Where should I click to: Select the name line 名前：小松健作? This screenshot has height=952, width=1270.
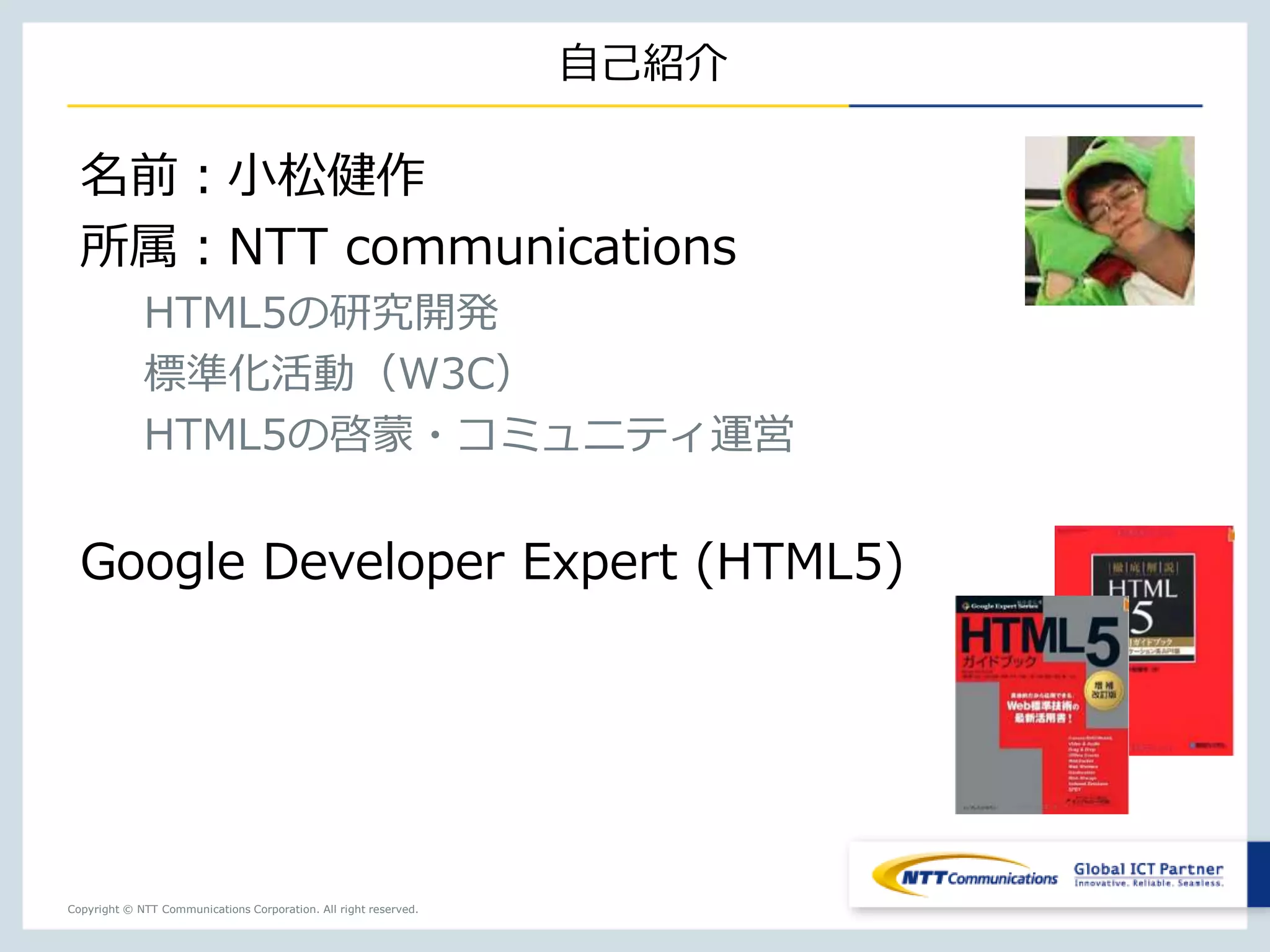click(252, 175)
